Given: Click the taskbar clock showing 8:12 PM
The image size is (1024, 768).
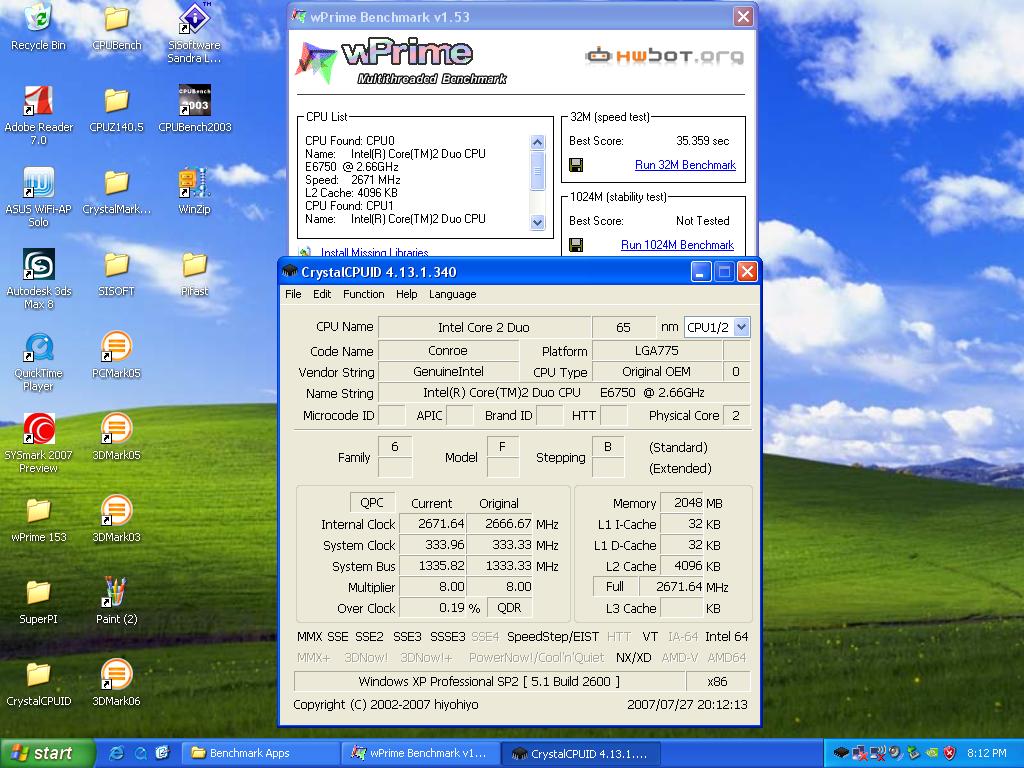Looking at the screenshot, I should (987, 753).
